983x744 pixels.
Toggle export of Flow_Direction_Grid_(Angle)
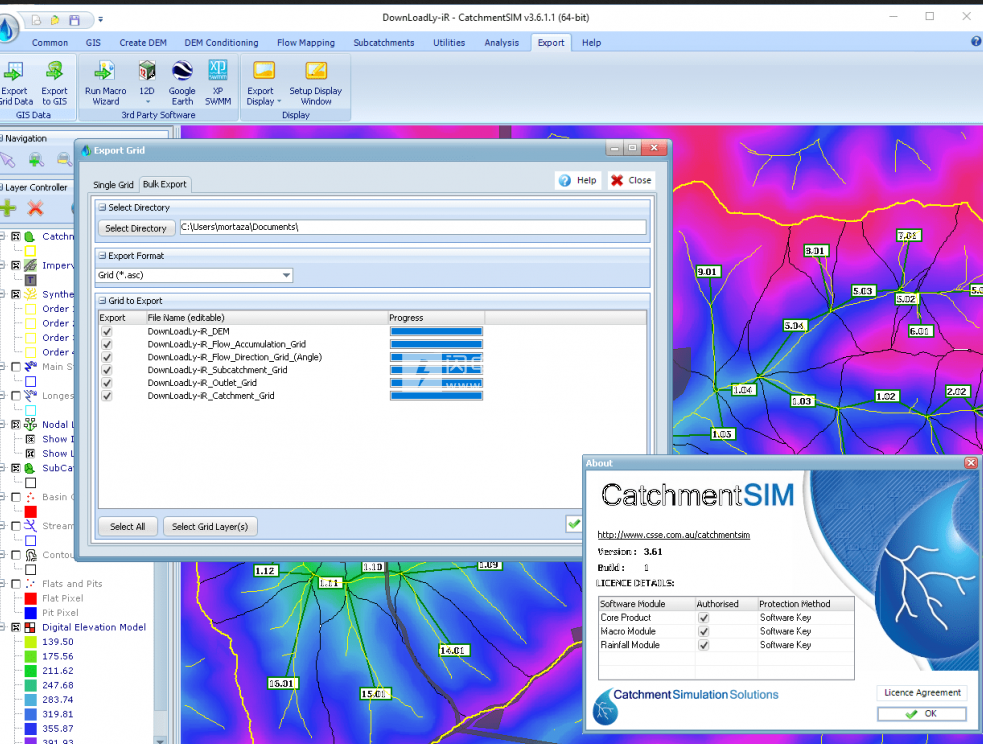click(x=107, y=357)
